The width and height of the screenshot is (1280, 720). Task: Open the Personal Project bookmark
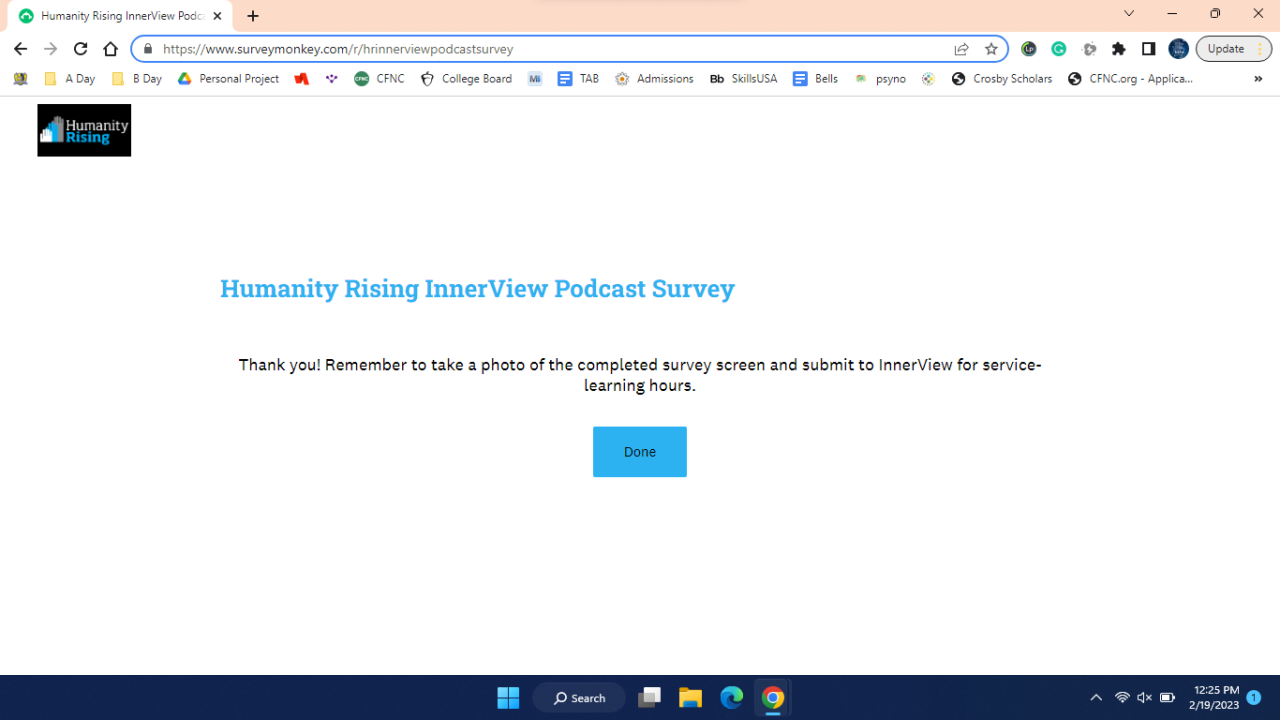(x=228, y=79)
